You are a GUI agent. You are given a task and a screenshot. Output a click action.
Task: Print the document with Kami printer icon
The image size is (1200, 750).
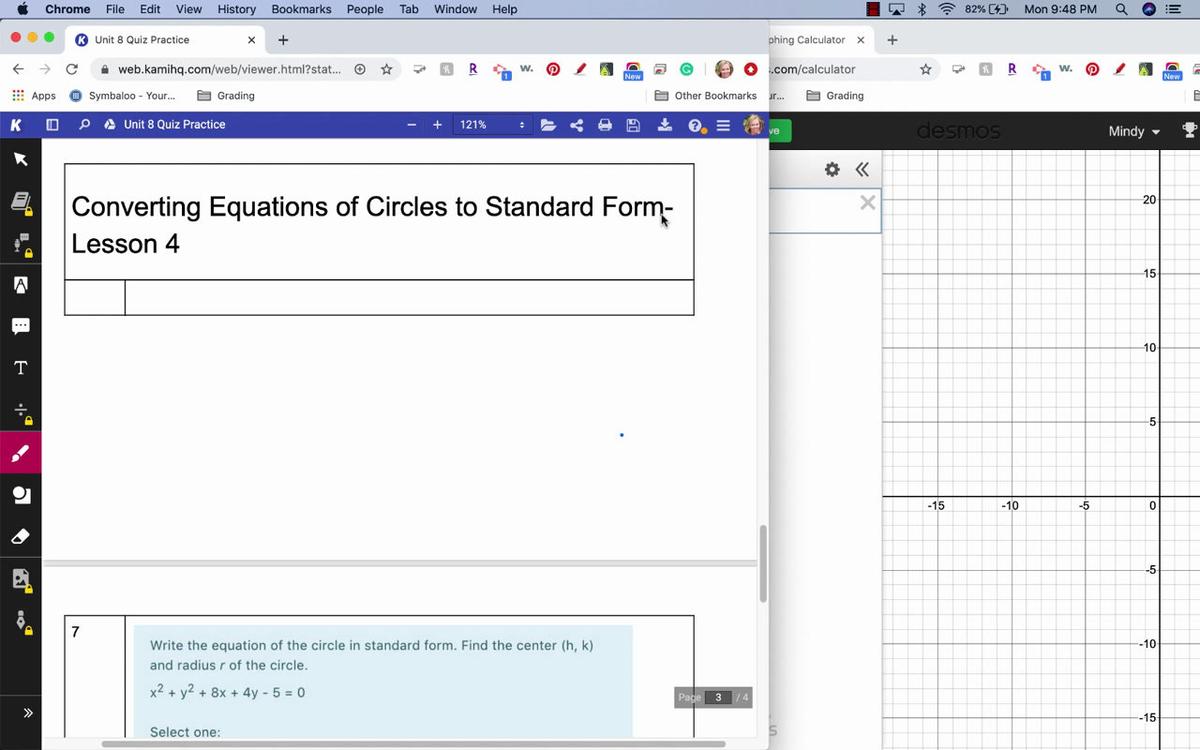[605, 125]
